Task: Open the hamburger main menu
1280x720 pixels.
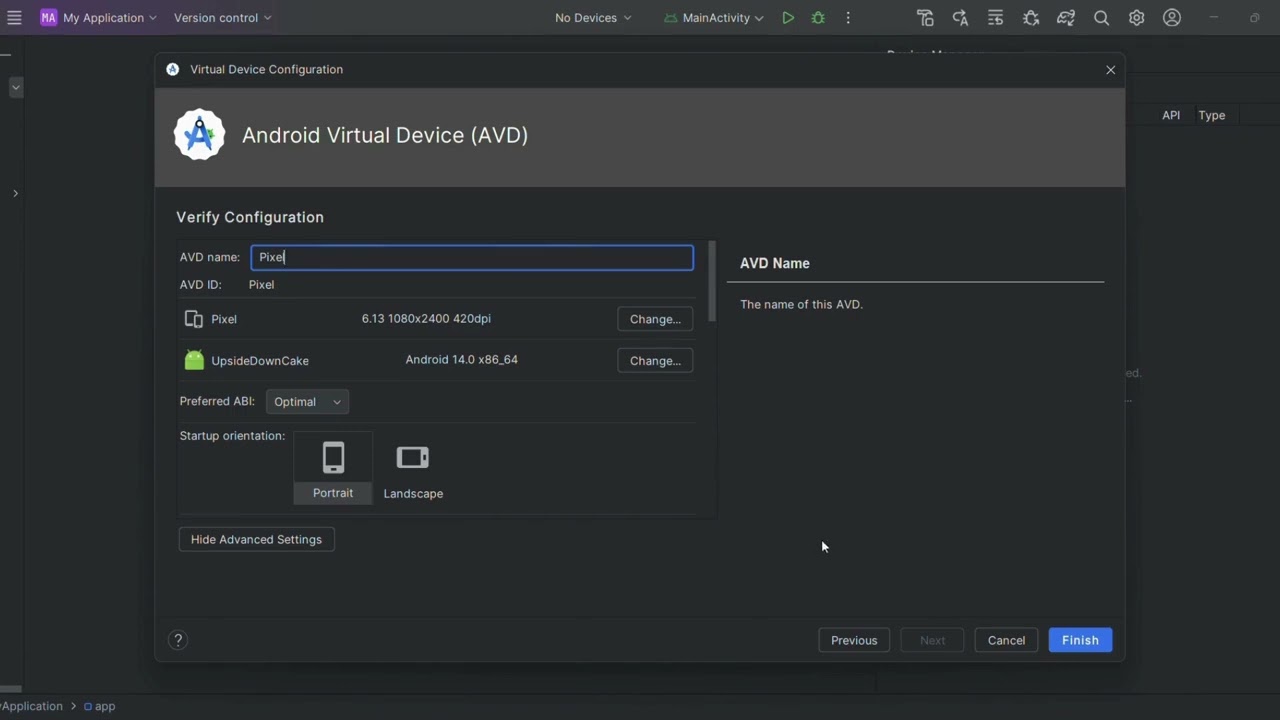Action: point(14,18)
